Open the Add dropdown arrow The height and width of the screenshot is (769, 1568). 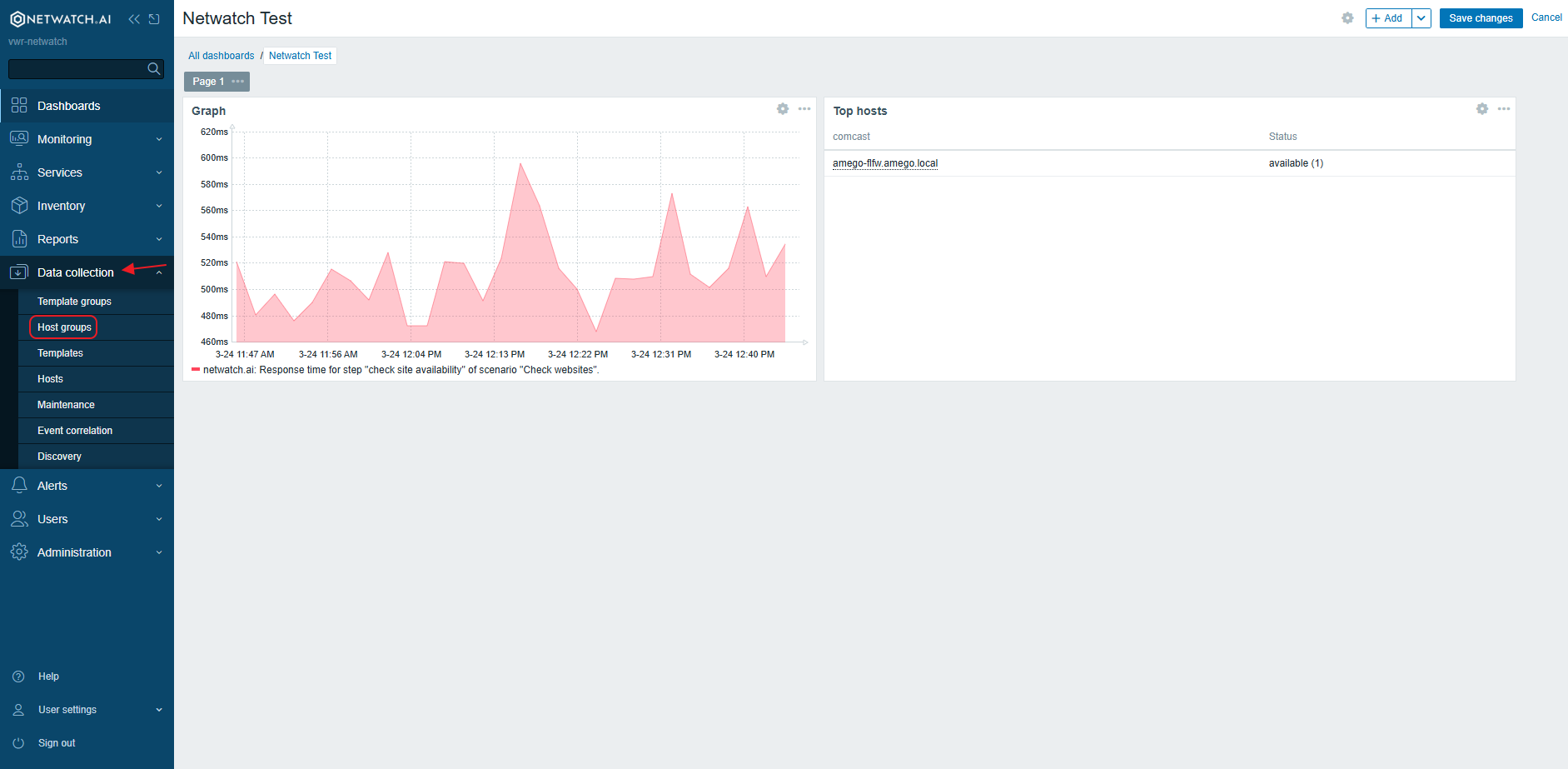pos(1421,18)
